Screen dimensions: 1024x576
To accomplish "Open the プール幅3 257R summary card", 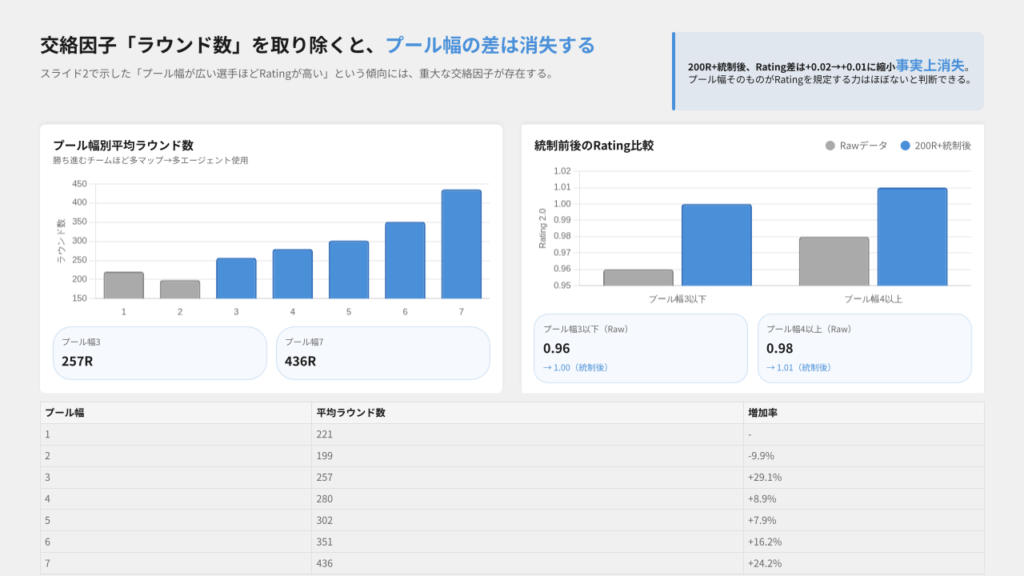I will (x=160, y=353).
